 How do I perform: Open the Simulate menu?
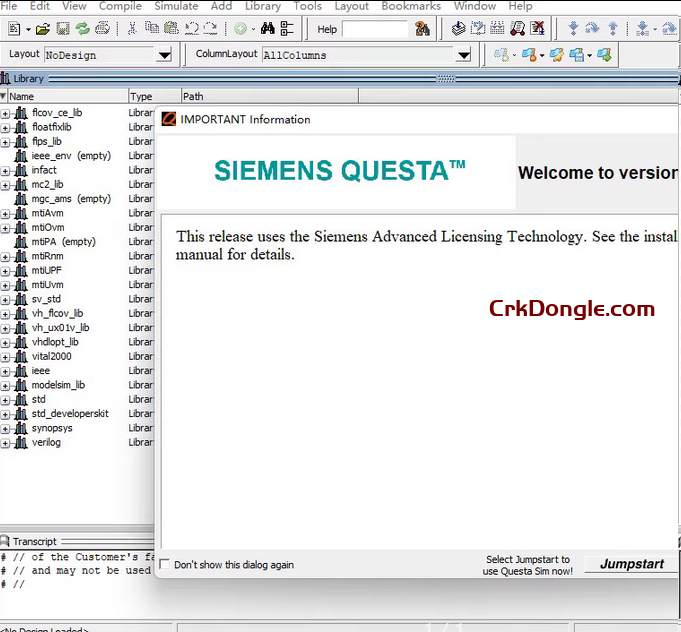coord(176,6)
